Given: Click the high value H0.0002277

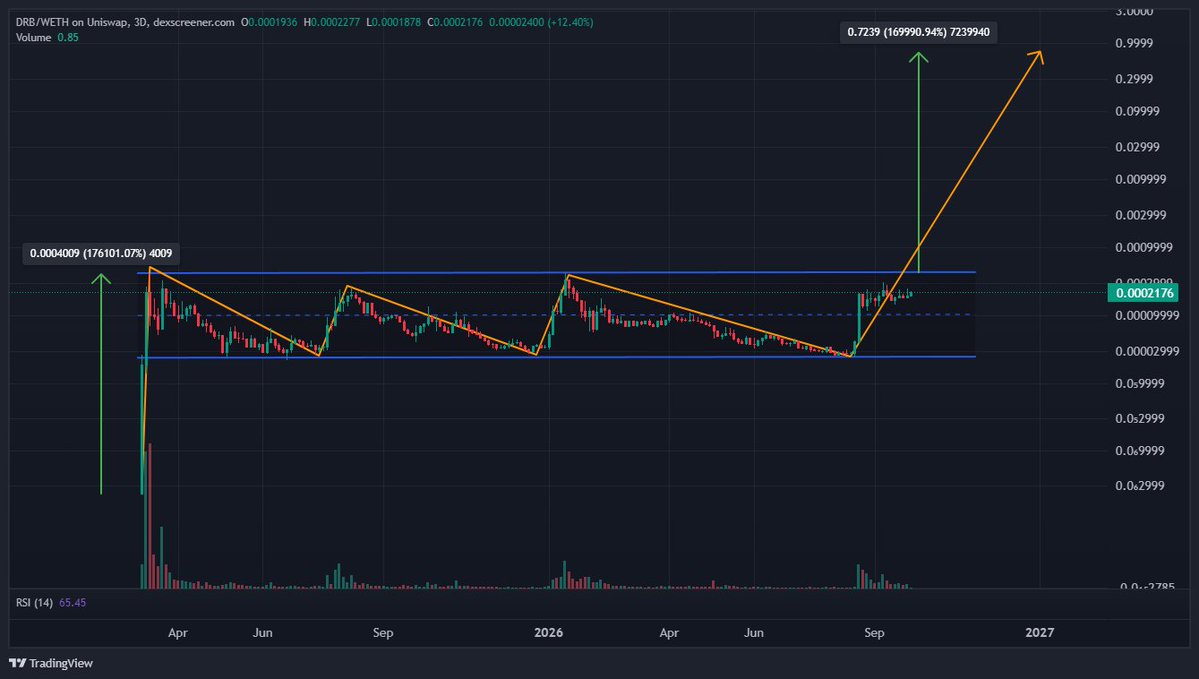Looking at the screenshot, I should click(x=332, y=22).
